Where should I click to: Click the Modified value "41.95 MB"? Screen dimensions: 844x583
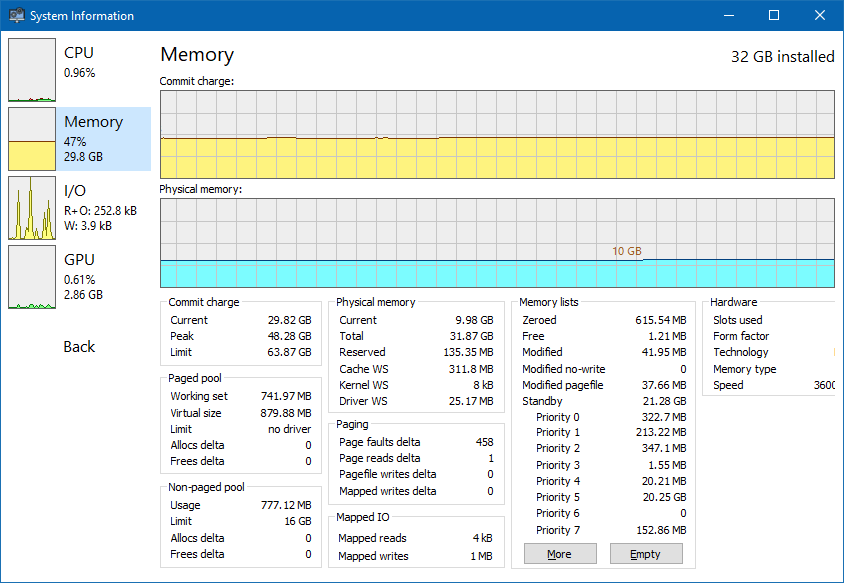[x=664, y=353]
